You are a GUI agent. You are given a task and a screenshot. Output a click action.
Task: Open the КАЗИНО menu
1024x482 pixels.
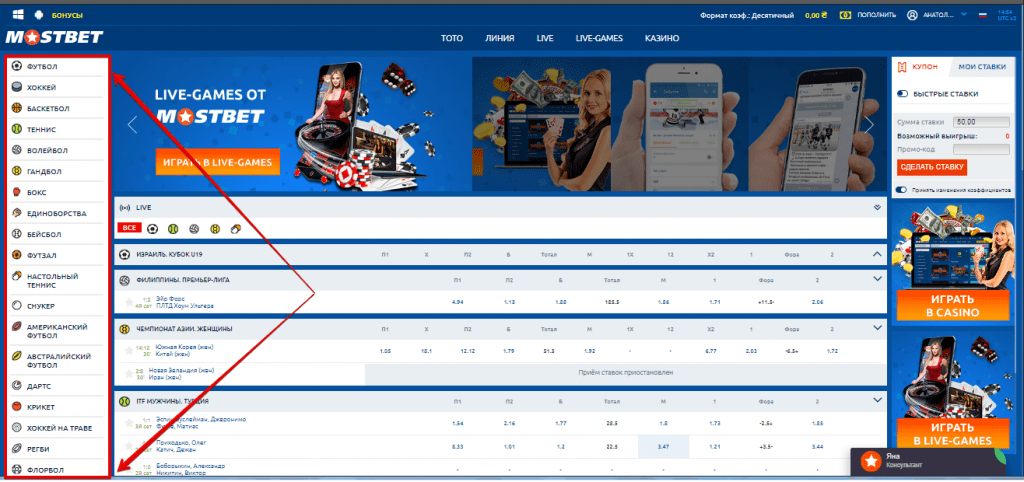tap(662, 39)
